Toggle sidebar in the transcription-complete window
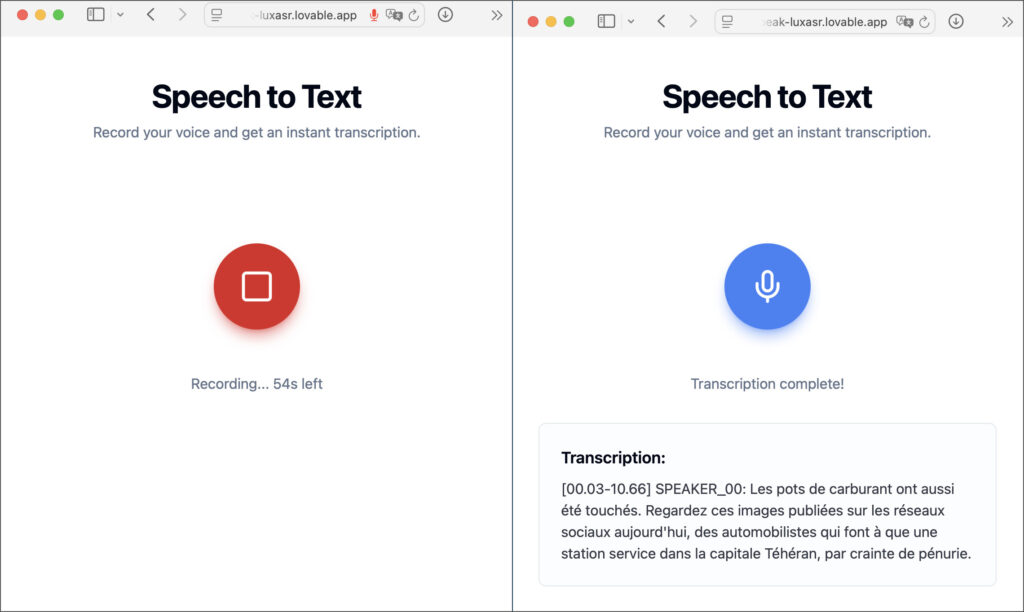The image size is (1024, 612). [x=606, y=21]
